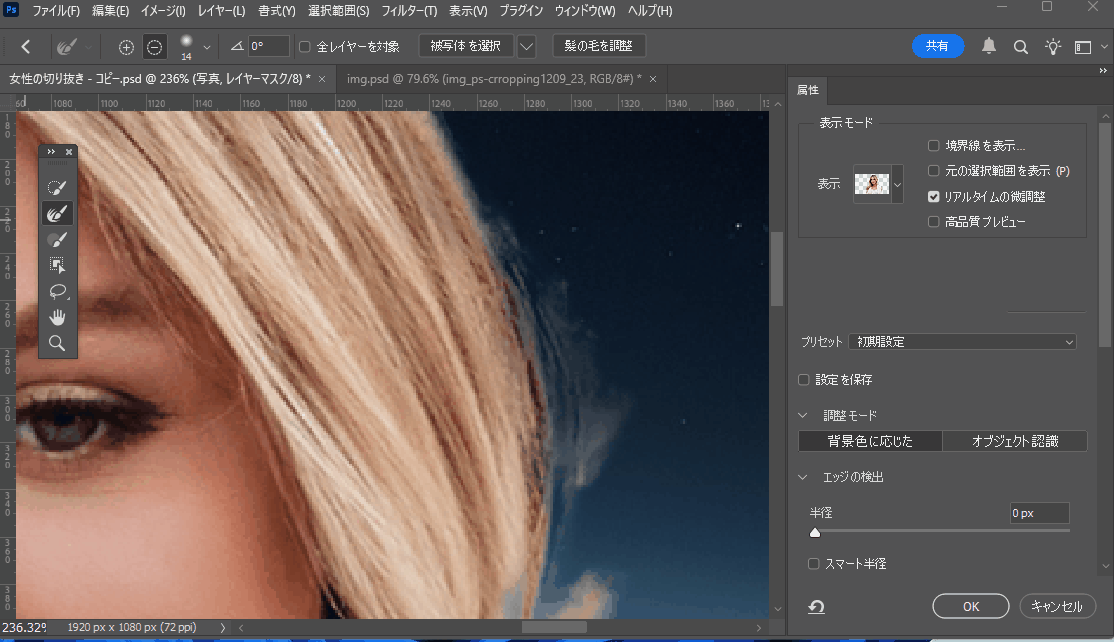Select the Refine Edge Brush tool
The height and width of the screenshot is (642, 1114).
point(57,213)
